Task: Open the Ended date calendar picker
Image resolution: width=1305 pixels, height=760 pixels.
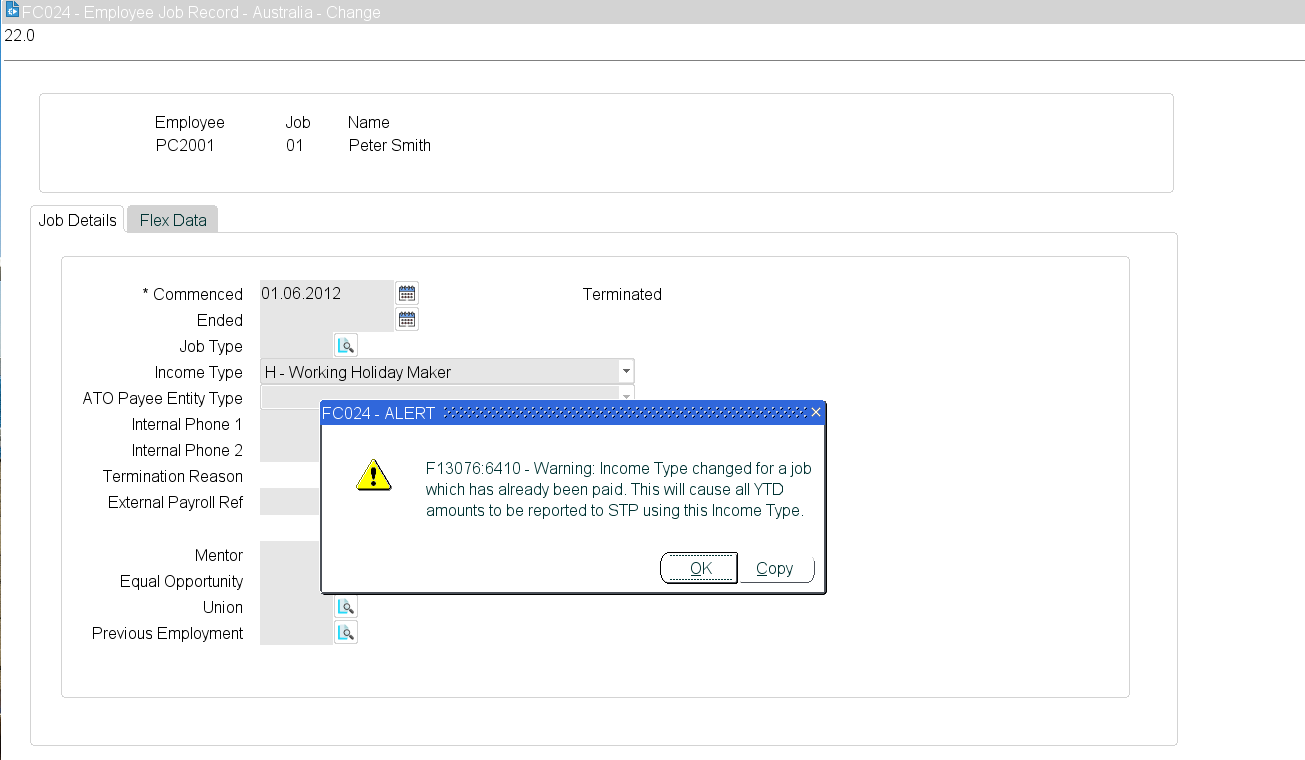Action: point(407,320)
